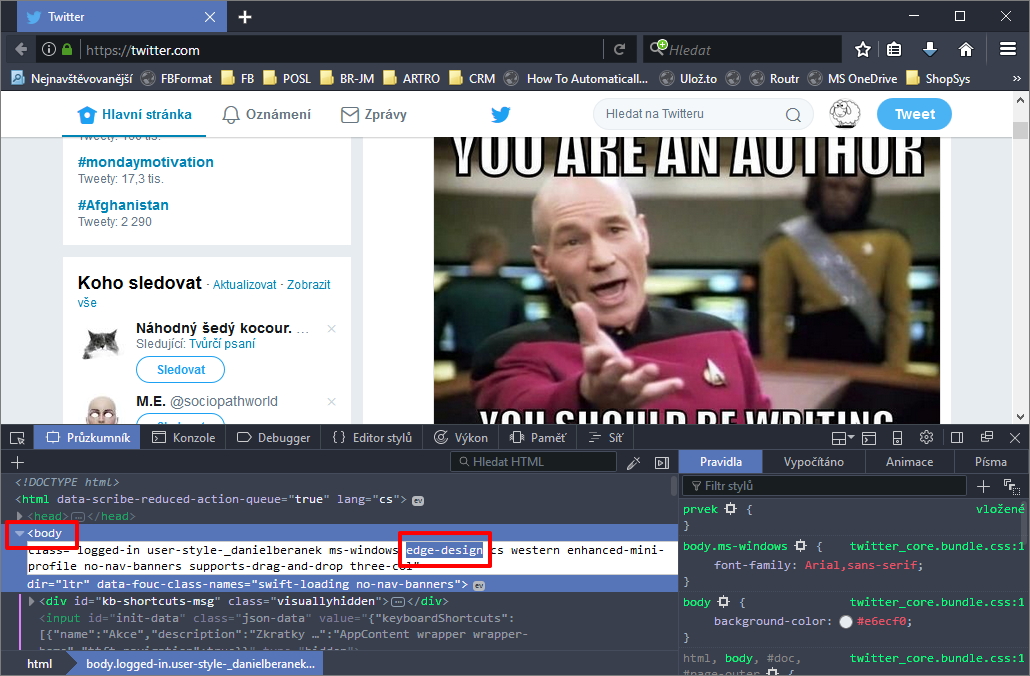
Task: Add a new CSS rule
Action: pyautogui.click(x=983, y=486)
